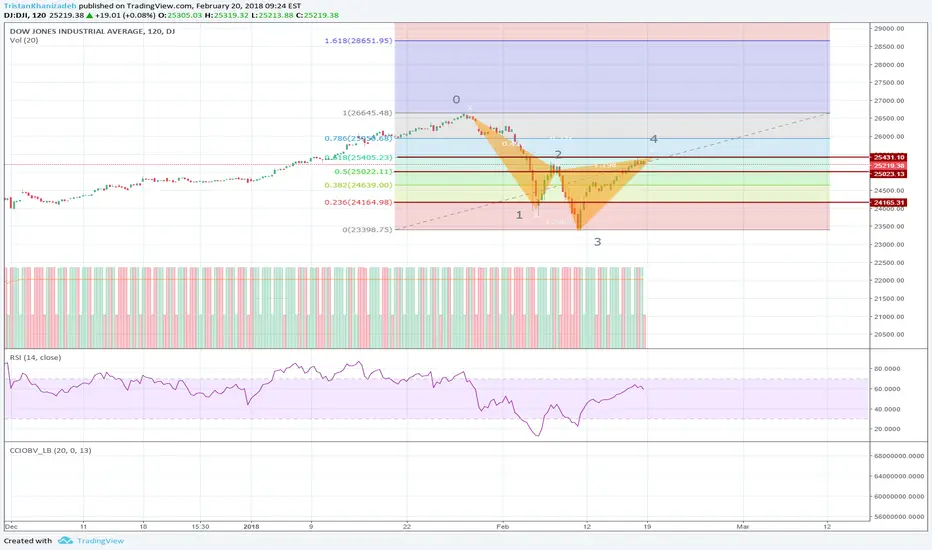Image resolution: width=932 pixels, height=550 pixels.
Task: Click the wave label 3 marker
Action: pos(597,241)
